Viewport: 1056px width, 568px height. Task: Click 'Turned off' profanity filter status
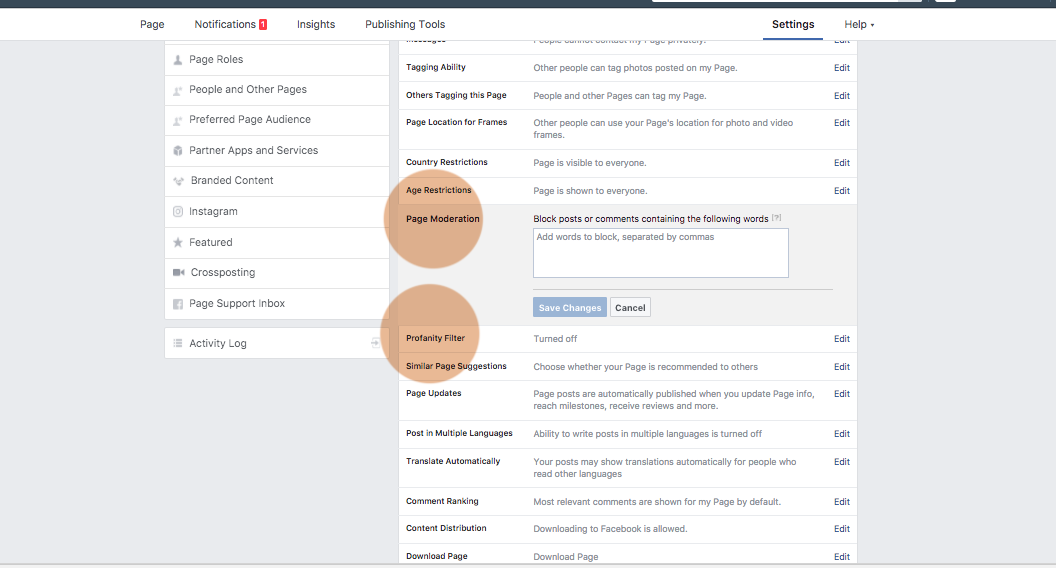click(555, 339)
